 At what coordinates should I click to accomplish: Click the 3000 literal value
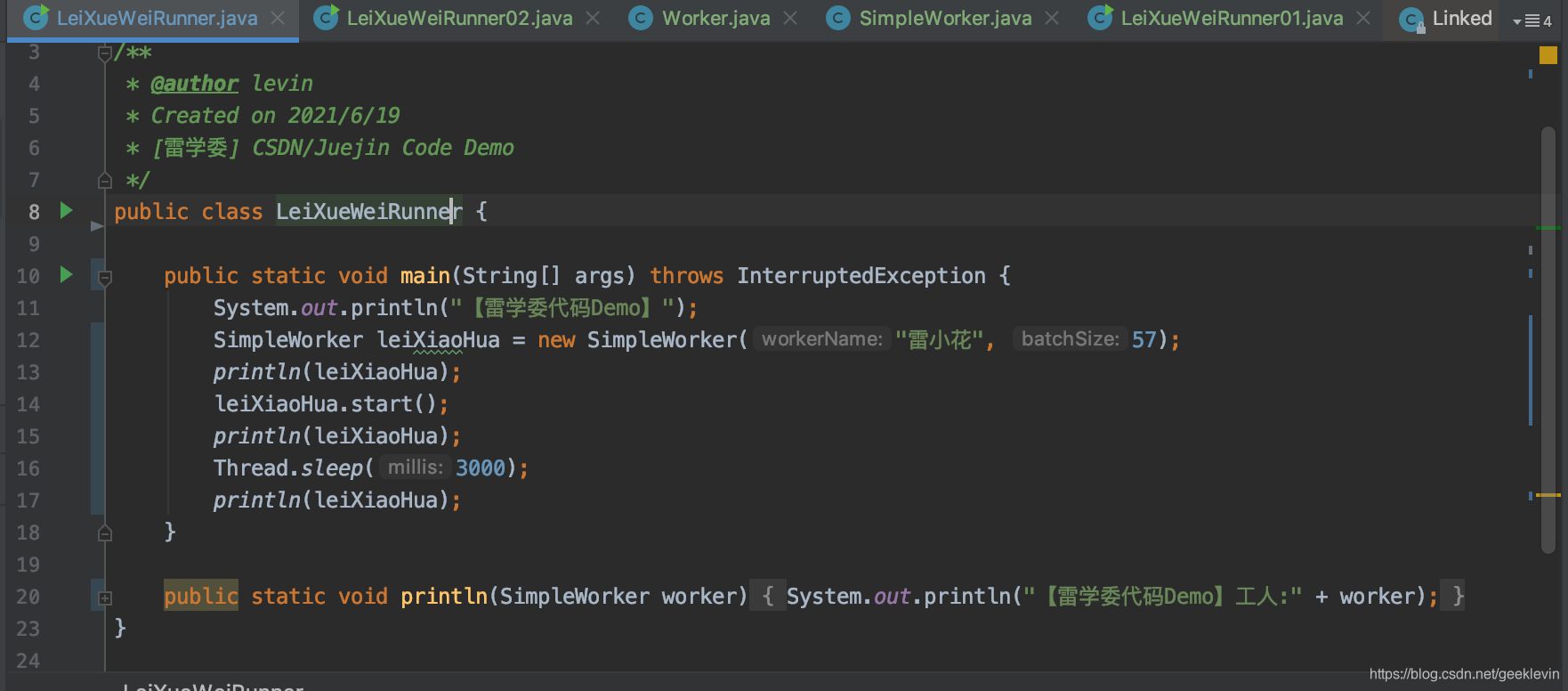(481, 468)
